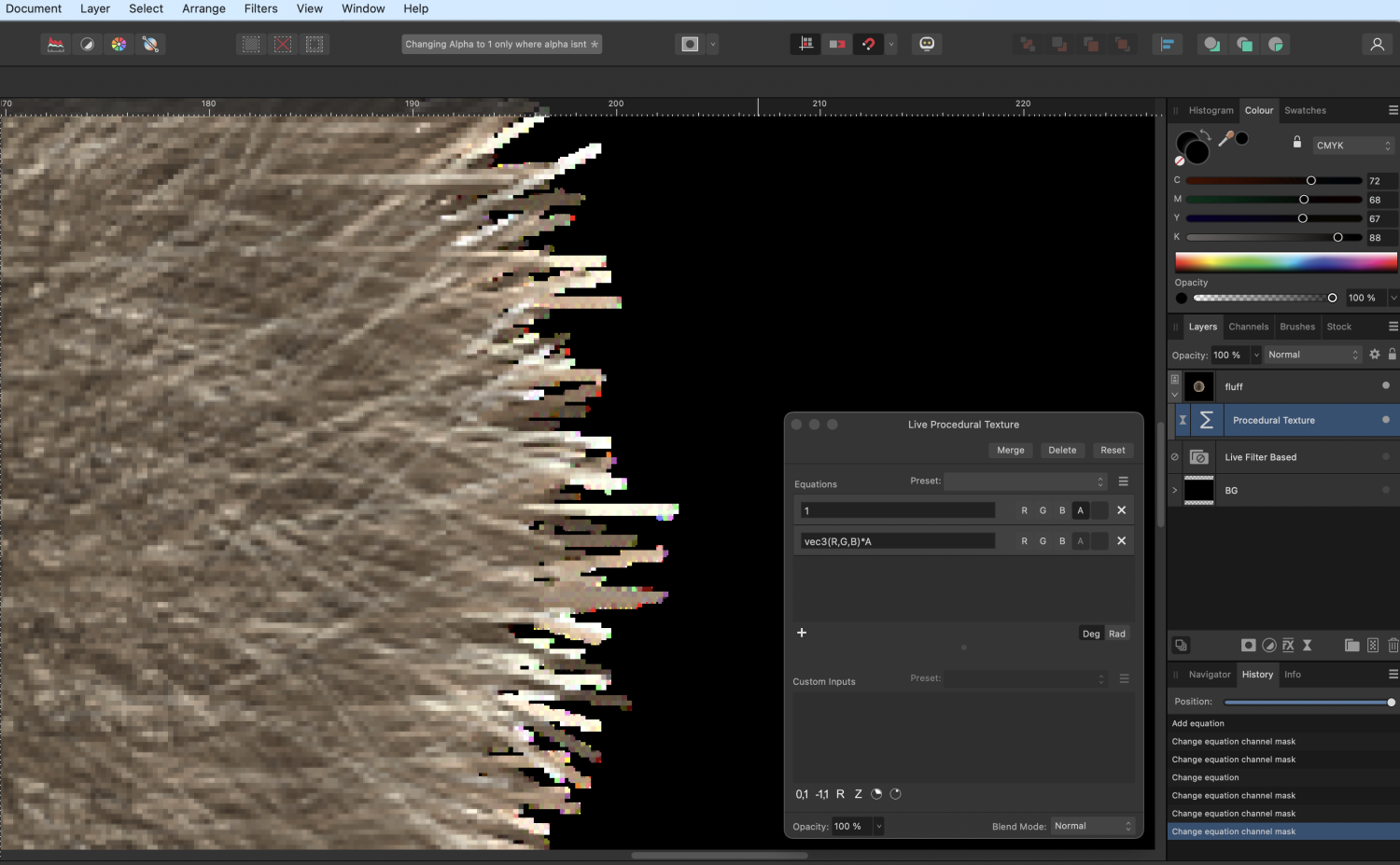Open the Equations Preset dropdown
Image resolution: width=1400 pixels, height=865 pixels.
[1024, 481]
